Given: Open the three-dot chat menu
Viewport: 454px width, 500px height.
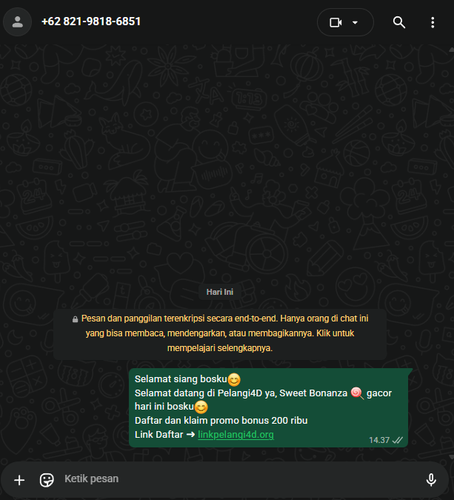Looking at the screenshot, I should (x=432, y=22).
